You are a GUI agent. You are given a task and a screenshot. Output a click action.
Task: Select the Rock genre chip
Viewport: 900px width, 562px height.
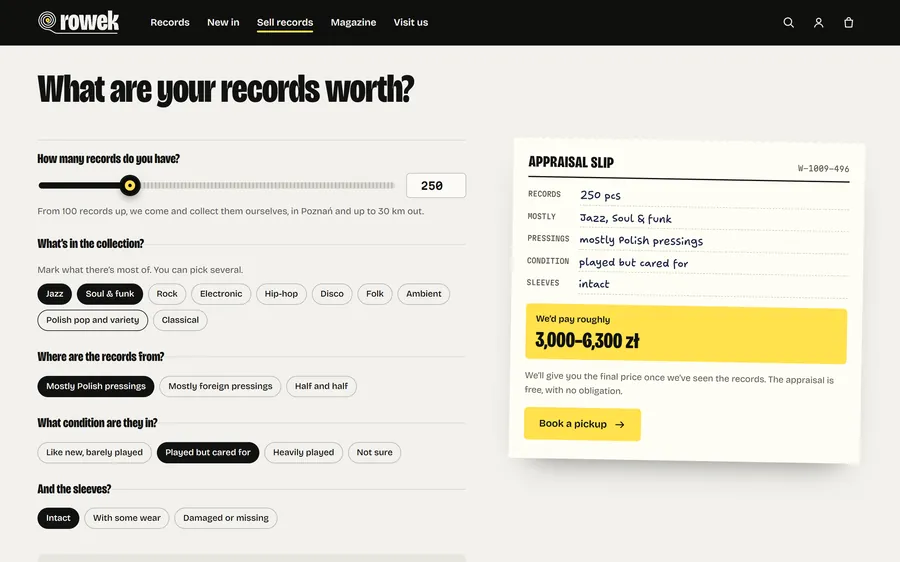[x=167, y=294]
